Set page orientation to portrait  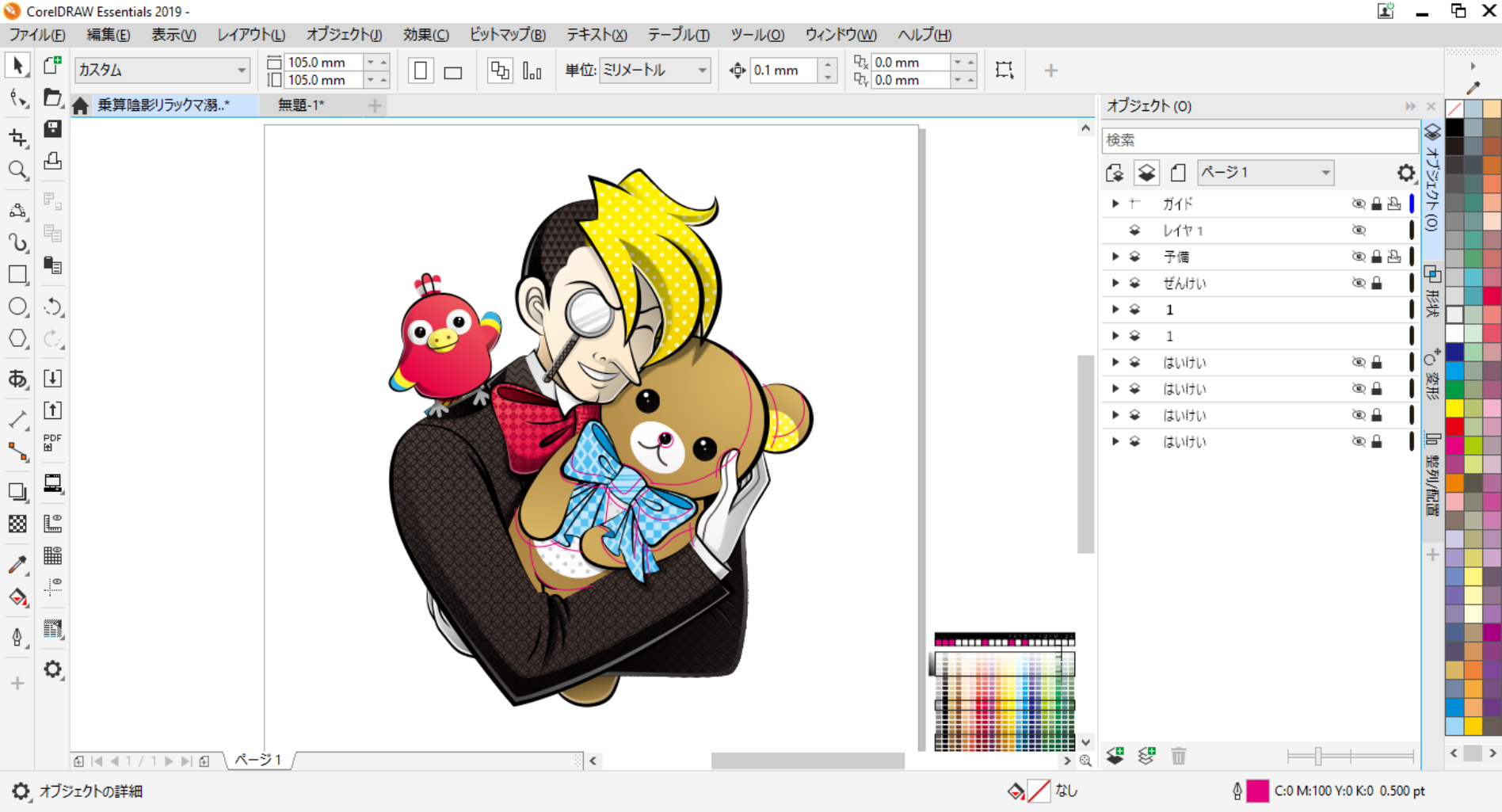(421, 71)
